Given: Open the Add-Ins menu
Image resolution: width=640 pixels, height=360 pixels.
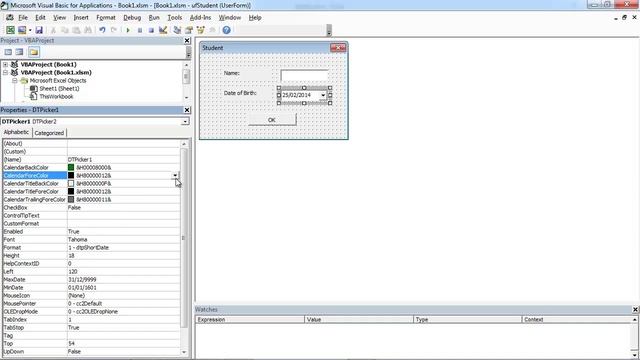Looking at the screenshot, I should [200, 18].
